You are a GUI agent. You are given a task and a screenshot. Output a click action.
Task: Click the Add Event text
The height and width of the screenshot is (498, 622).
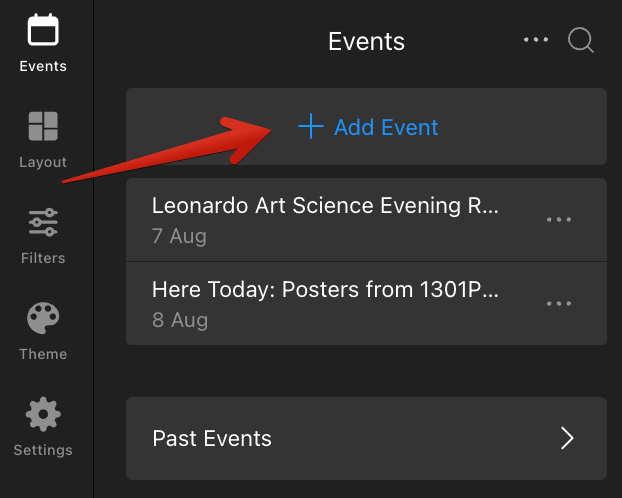(x=386, y=127)
